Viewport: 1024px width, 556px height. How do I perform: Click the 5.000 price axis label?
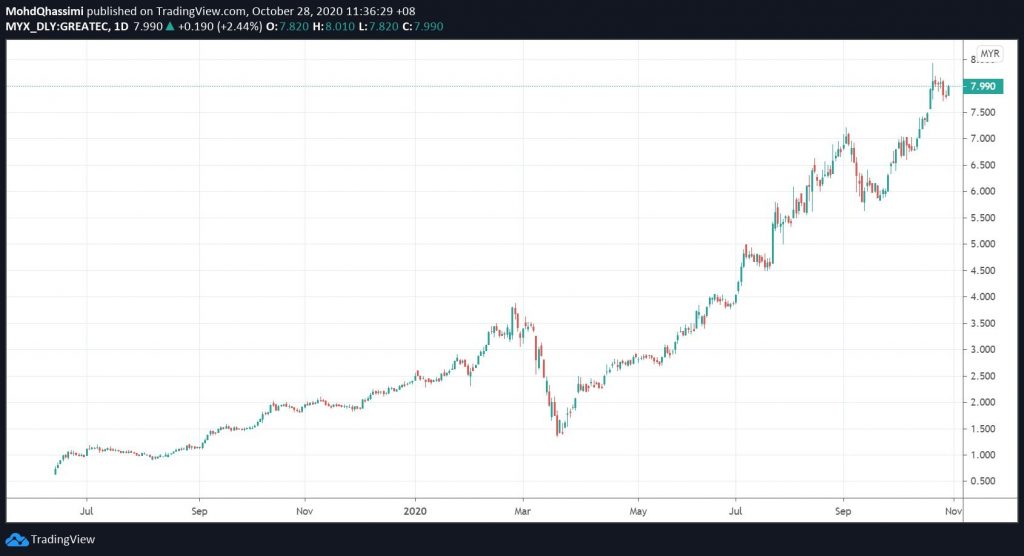point(983,244)
